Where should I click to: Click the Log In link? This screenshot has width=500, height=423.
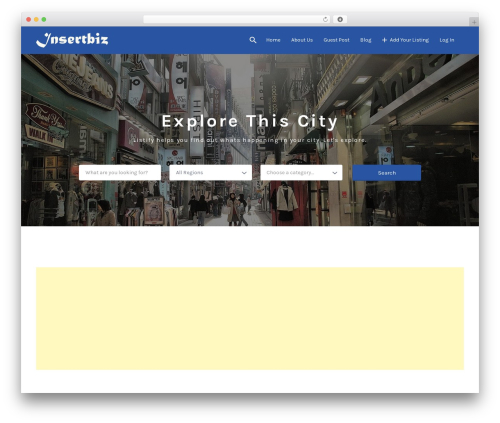[x=447, y=40]
